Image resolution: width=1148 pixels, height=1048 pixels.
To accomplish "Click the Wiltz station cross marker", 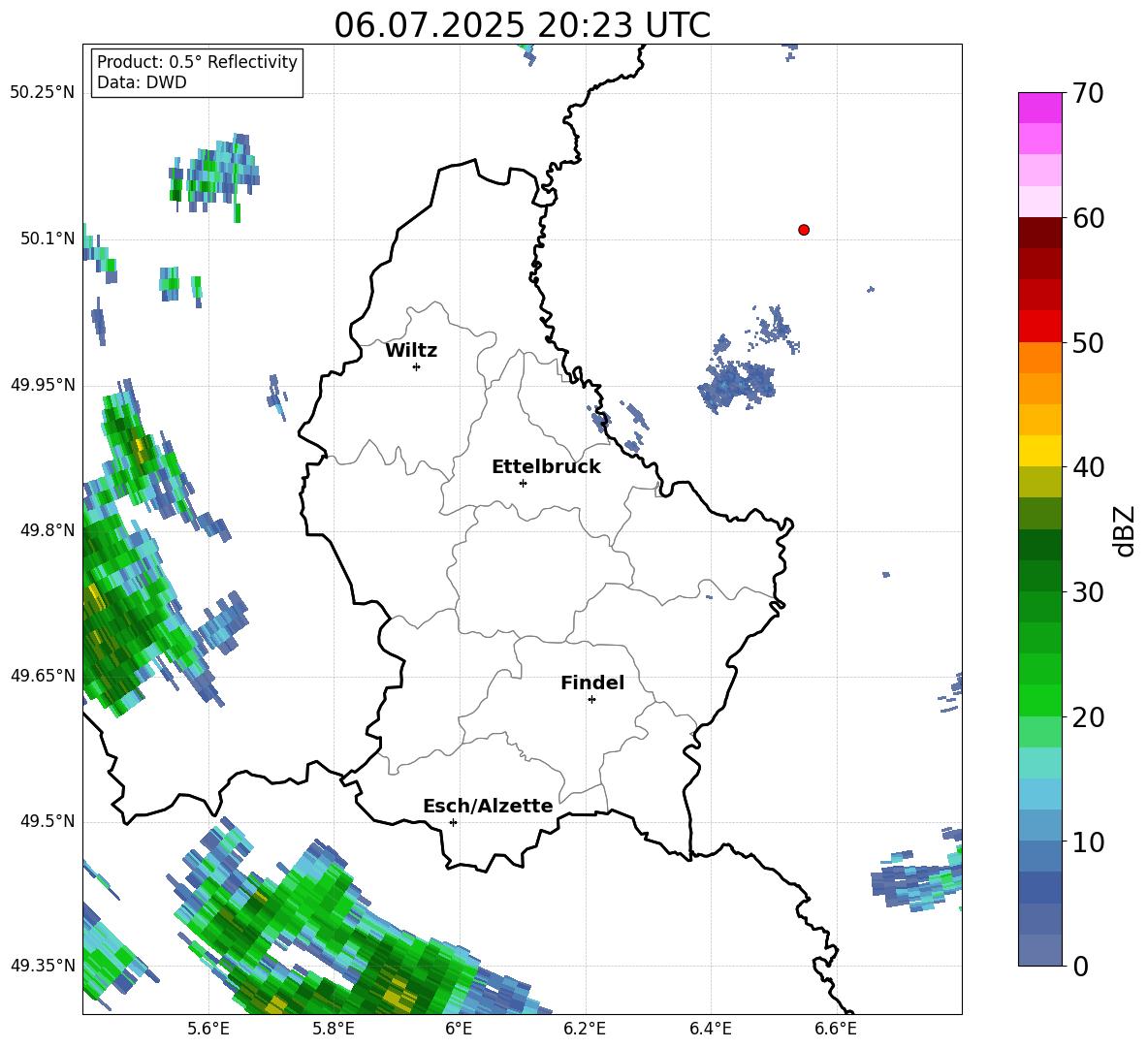I will coord(417,366).
